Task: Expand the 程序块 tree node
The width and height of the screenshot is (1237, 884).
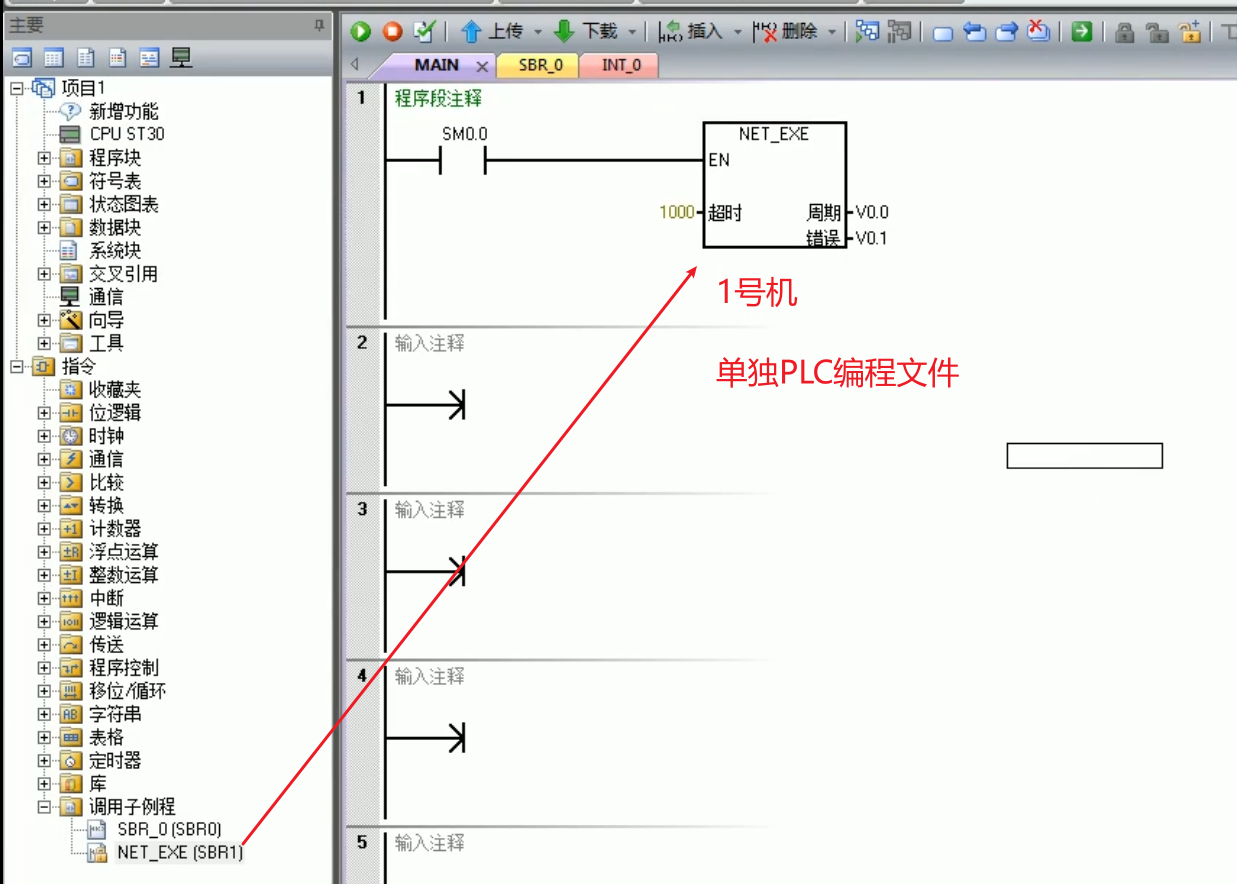Action: pos(44,158)
